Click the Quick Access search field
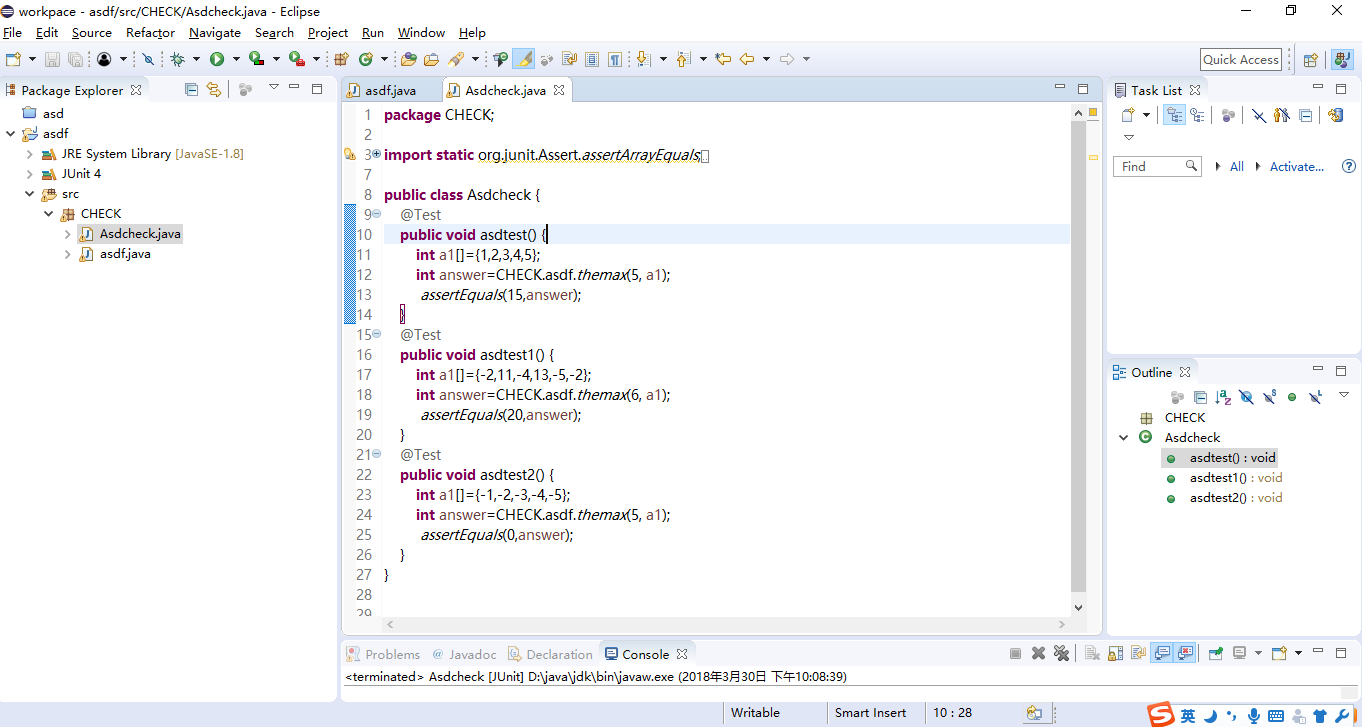This screenshot has width=1362, height=727. point(1240,59)
